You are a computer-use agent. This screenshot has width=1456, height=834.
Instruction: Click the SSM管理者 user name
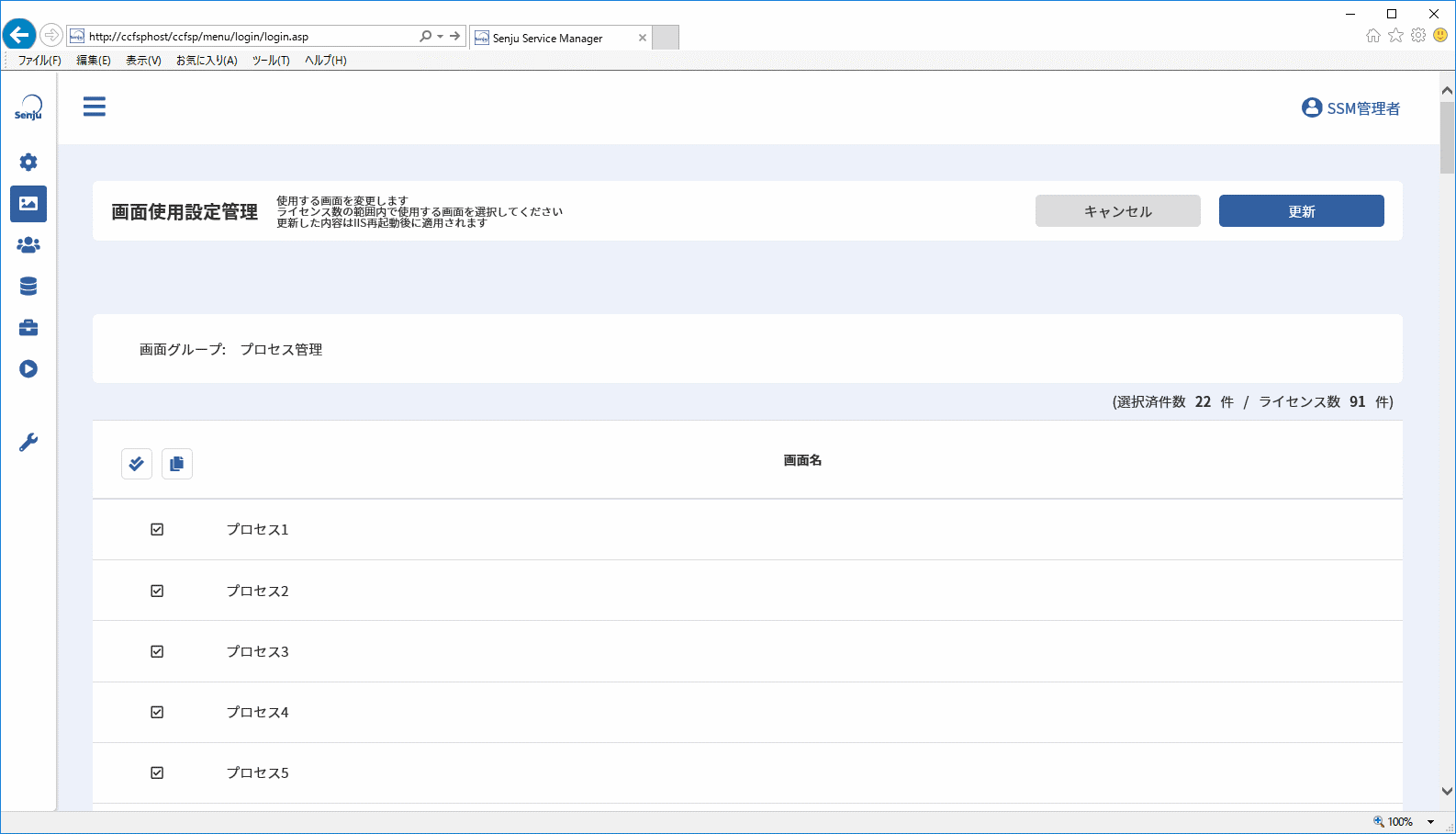point(1364,109)
